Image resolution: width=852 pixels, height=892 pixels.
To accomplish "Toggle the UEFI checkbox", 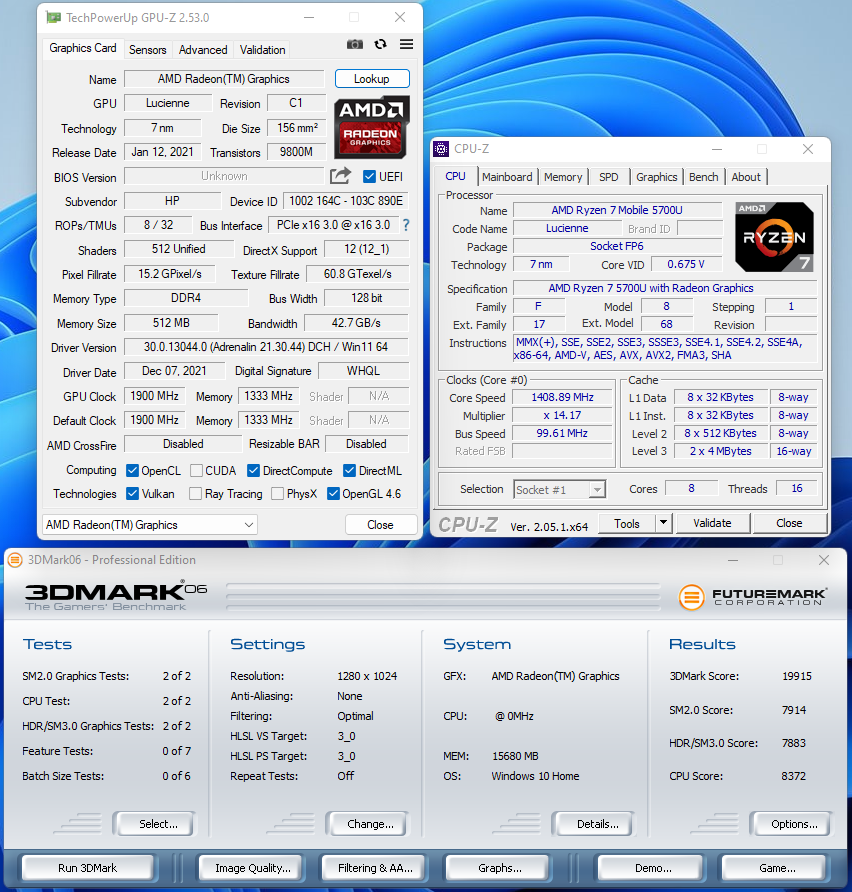I will pos(369,176).
